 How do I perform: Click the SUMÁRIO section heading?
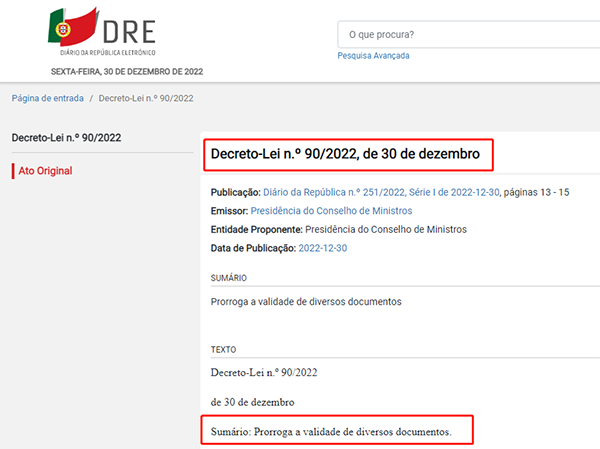click(228, 278)
